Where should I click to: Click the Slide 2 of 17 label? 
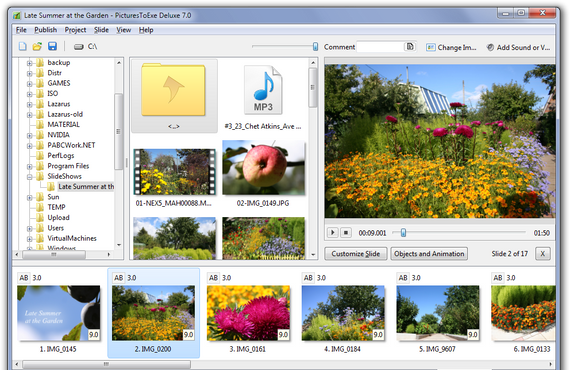(509, 254)
